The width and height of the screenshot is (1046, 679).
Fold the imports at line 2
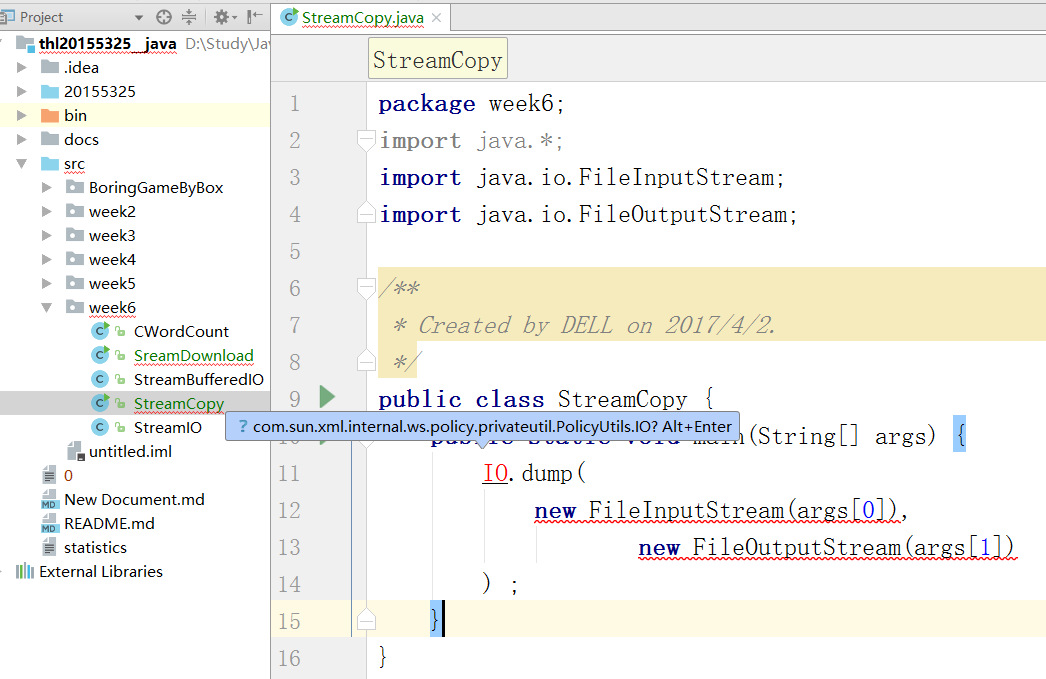click(366, 141)
